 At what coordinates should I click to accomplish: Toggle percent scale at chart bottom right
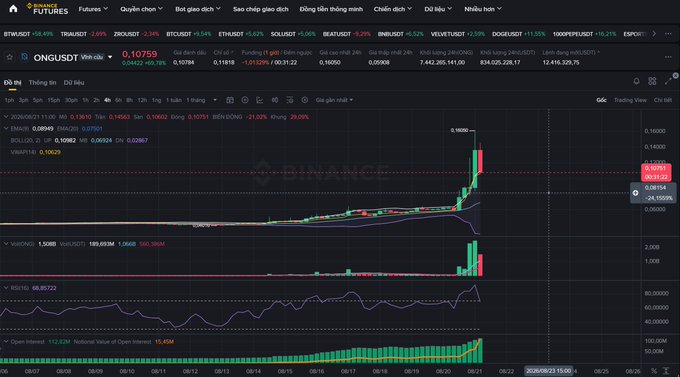coord(654,371)
